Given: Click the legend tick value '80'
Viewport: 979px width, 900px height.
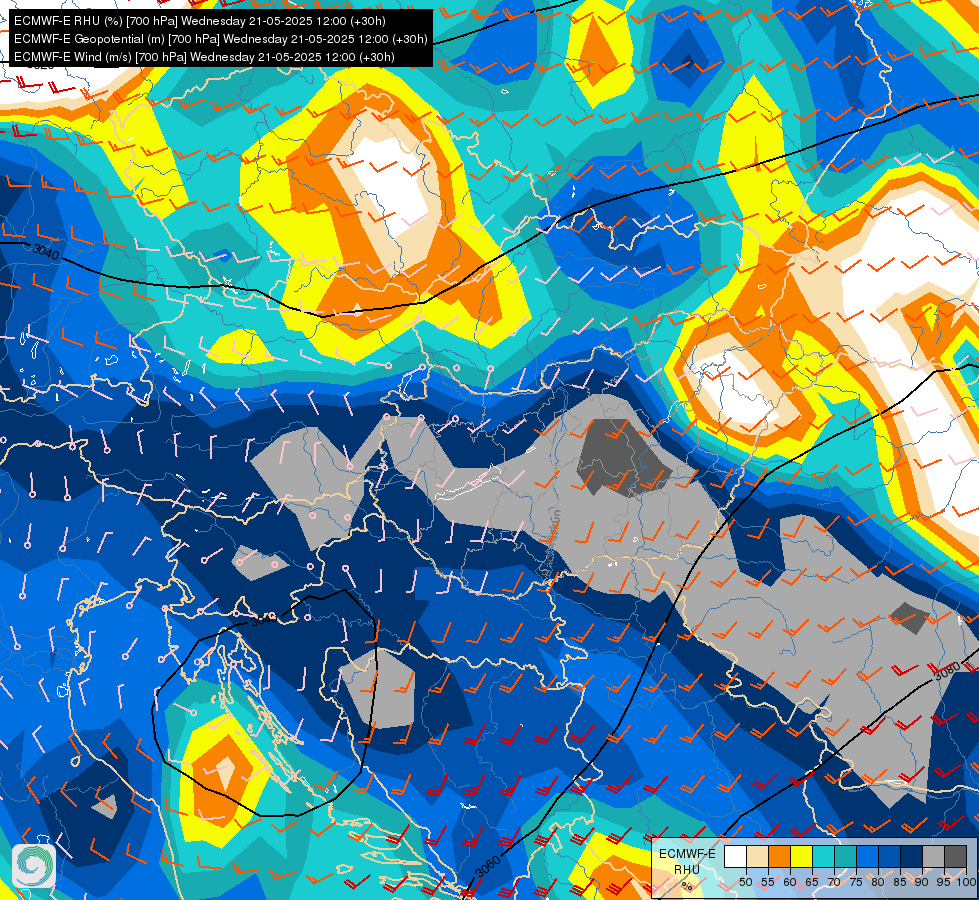Looking at the screenshot, I should pyautogui.click(x=878, y=882).
